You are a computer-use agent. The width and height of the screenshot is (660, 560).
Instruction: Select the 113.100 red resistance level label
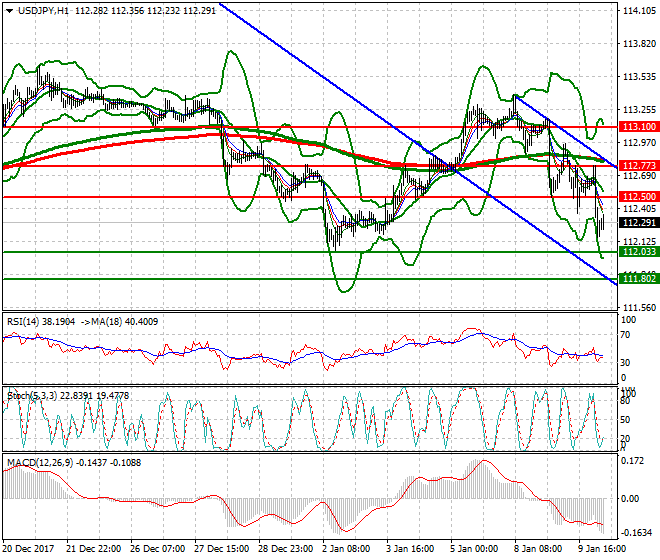point(639,127)
